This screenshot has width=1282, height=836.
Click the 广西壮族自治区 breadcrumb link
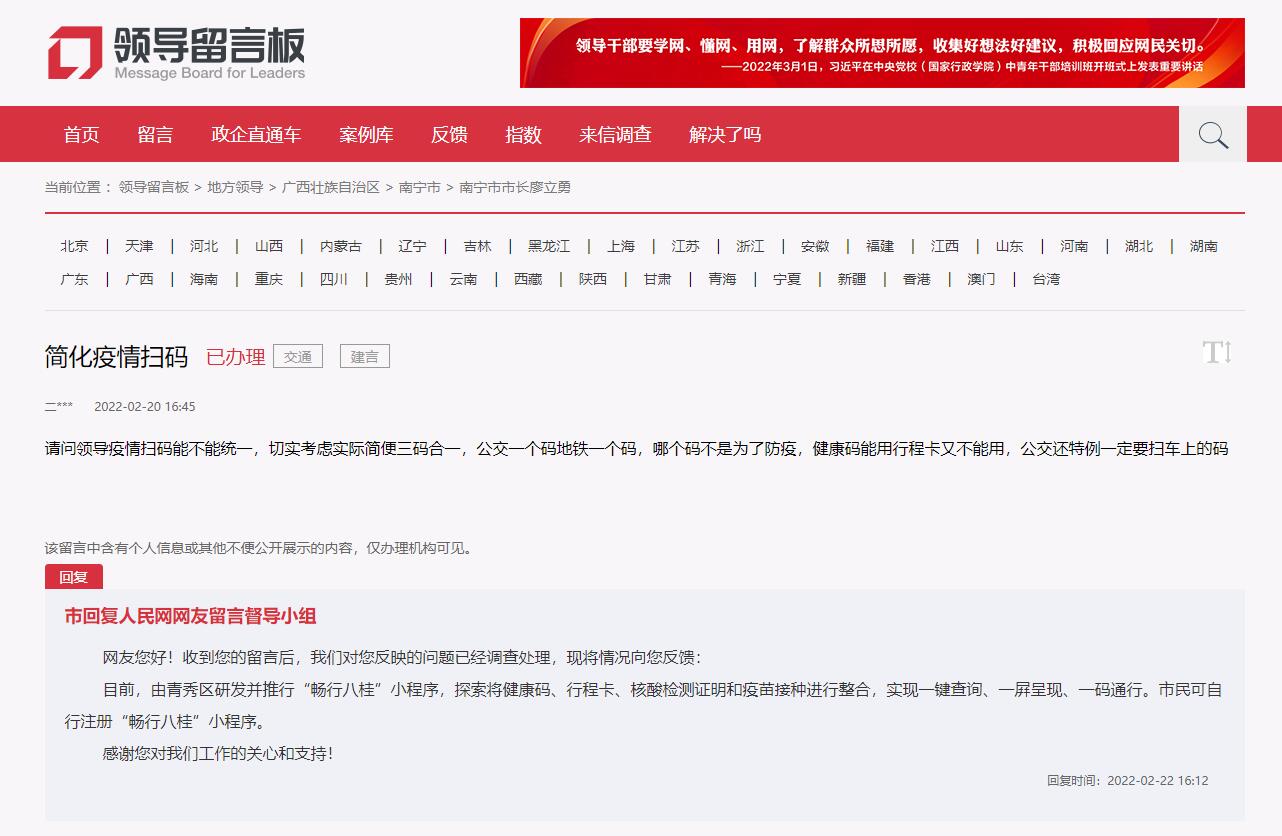[x=331, y=187]
